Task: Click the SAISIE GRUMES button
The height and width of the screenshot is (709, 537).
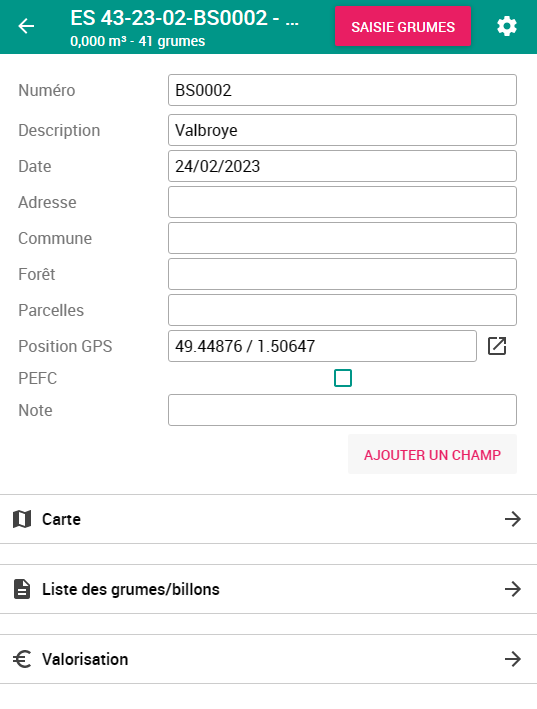Action: coord(403,26)
